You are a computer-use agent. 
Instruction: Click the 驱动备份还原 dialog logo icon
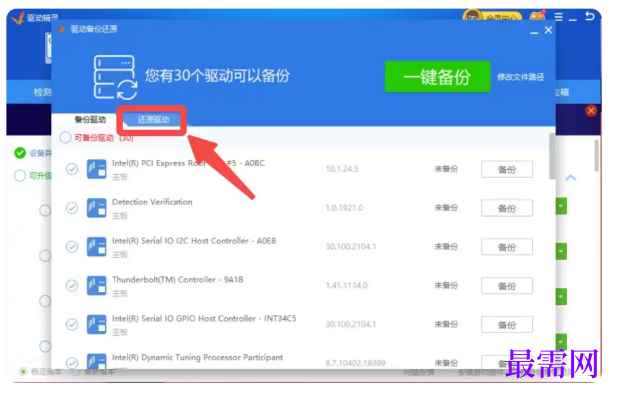[61, 29]
